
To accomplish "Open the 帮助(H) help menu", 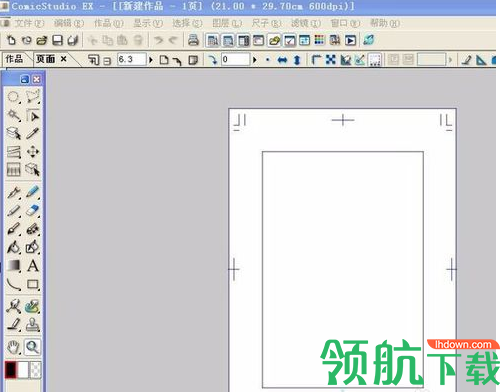I will point(385,23).
